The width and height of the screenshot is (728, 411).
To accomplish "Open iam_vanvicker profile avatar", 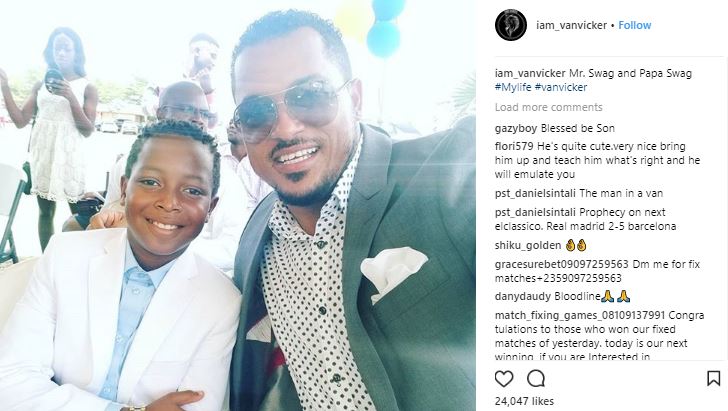I will (x=511, y=25).
